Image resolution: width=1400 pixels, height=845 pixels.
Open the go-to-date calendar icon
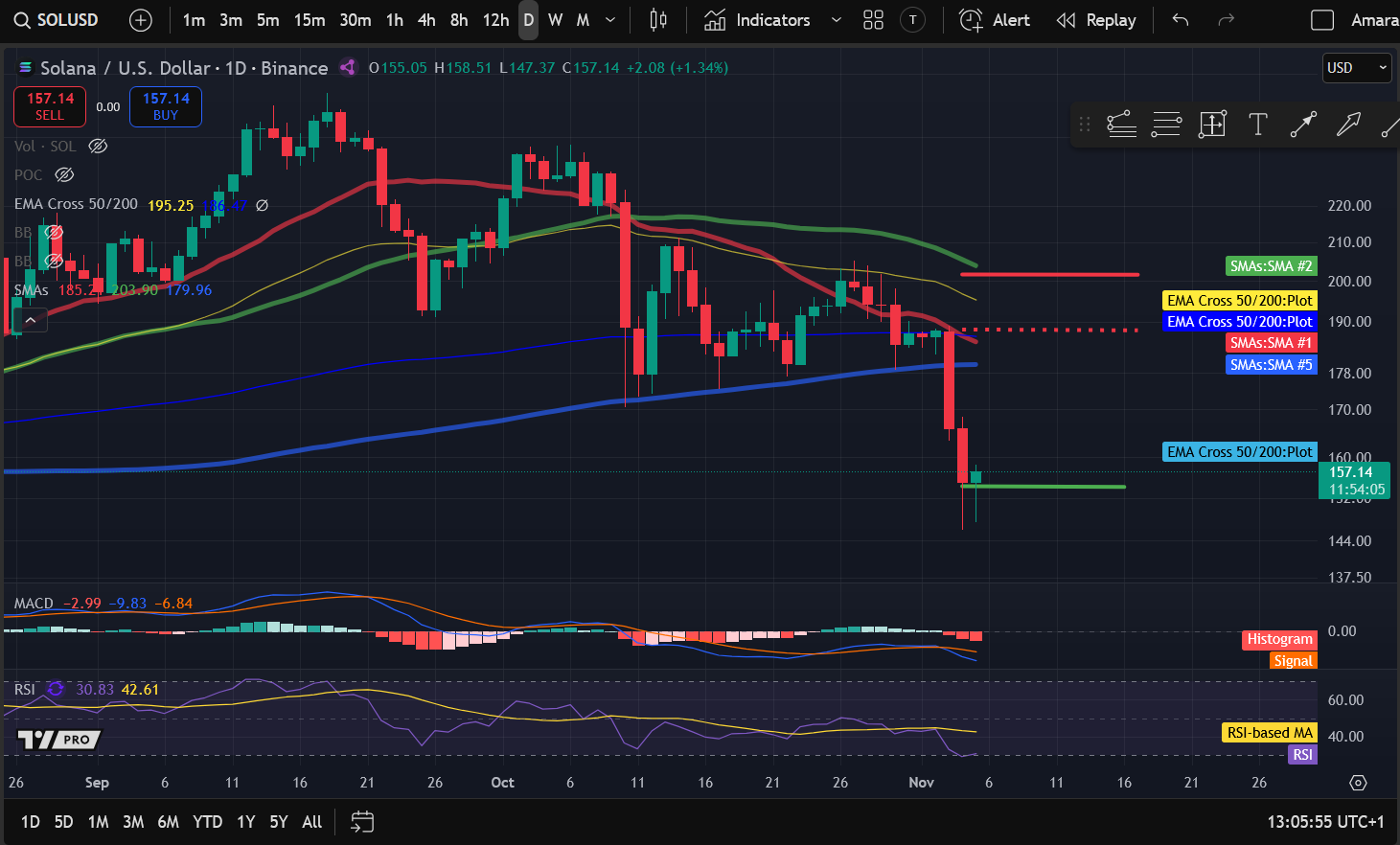(x=361, y=821)
